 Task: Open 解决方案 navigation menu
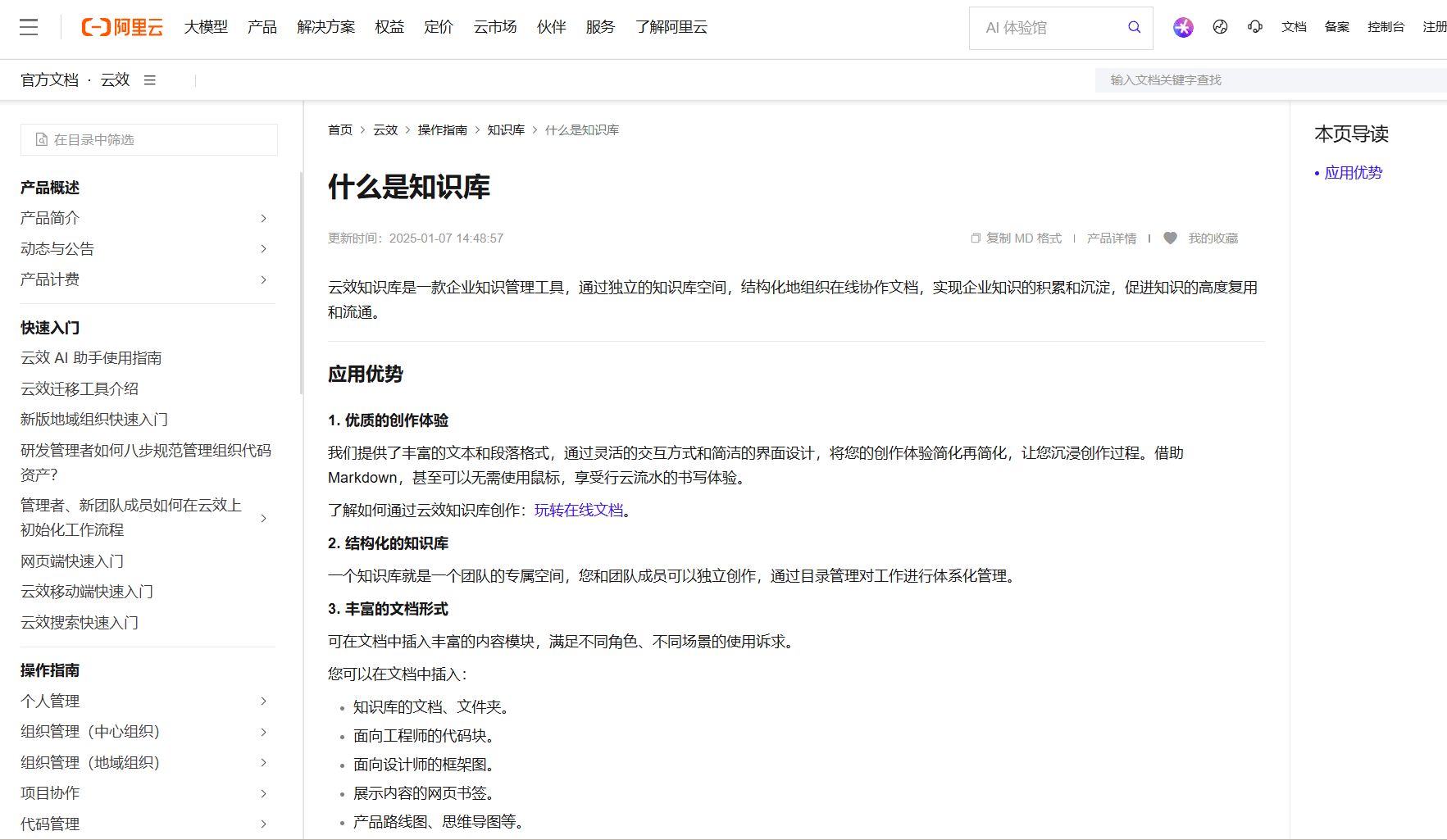(x=326, y=27)
